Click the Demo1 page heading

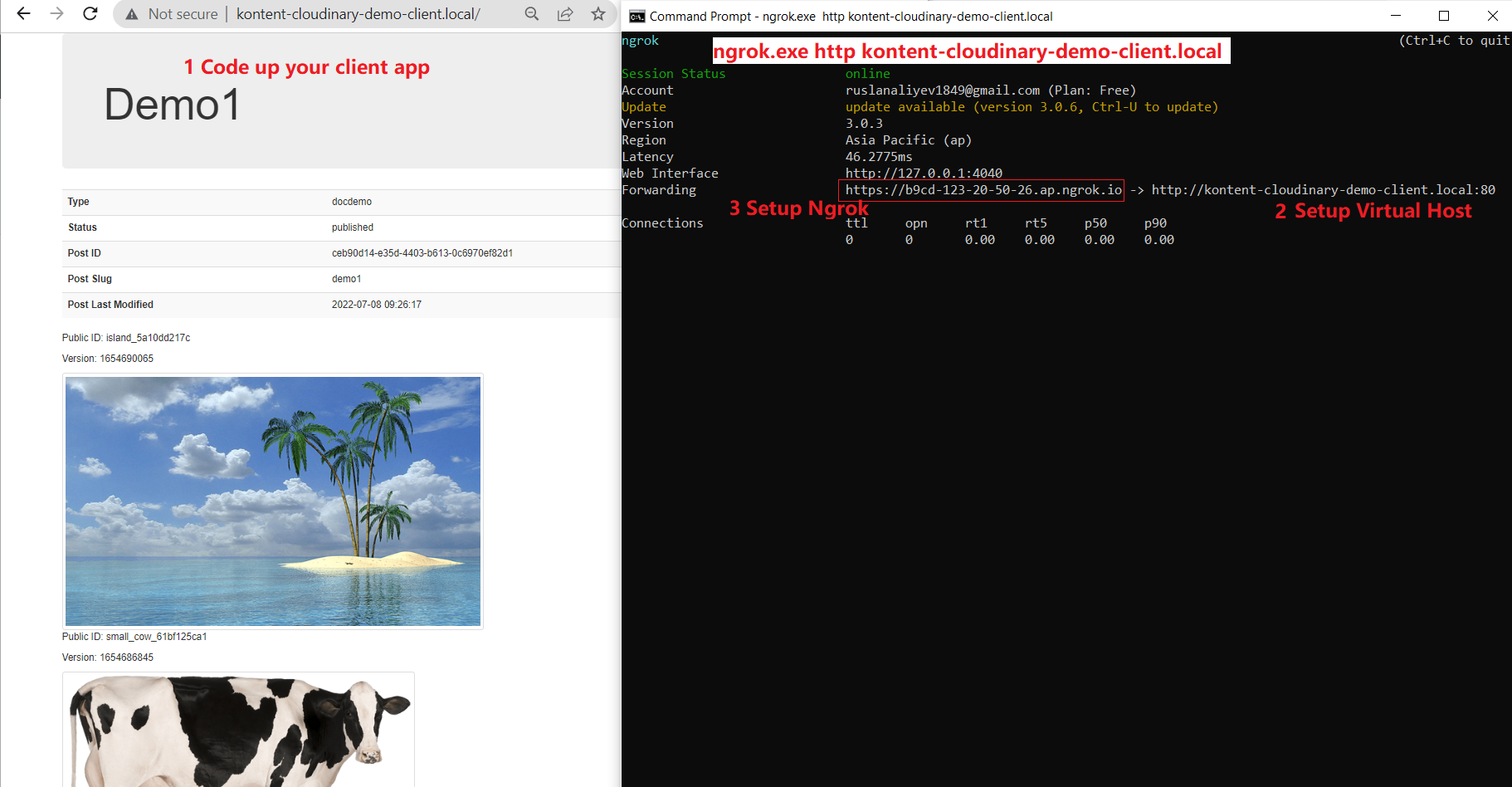point(172,104)
